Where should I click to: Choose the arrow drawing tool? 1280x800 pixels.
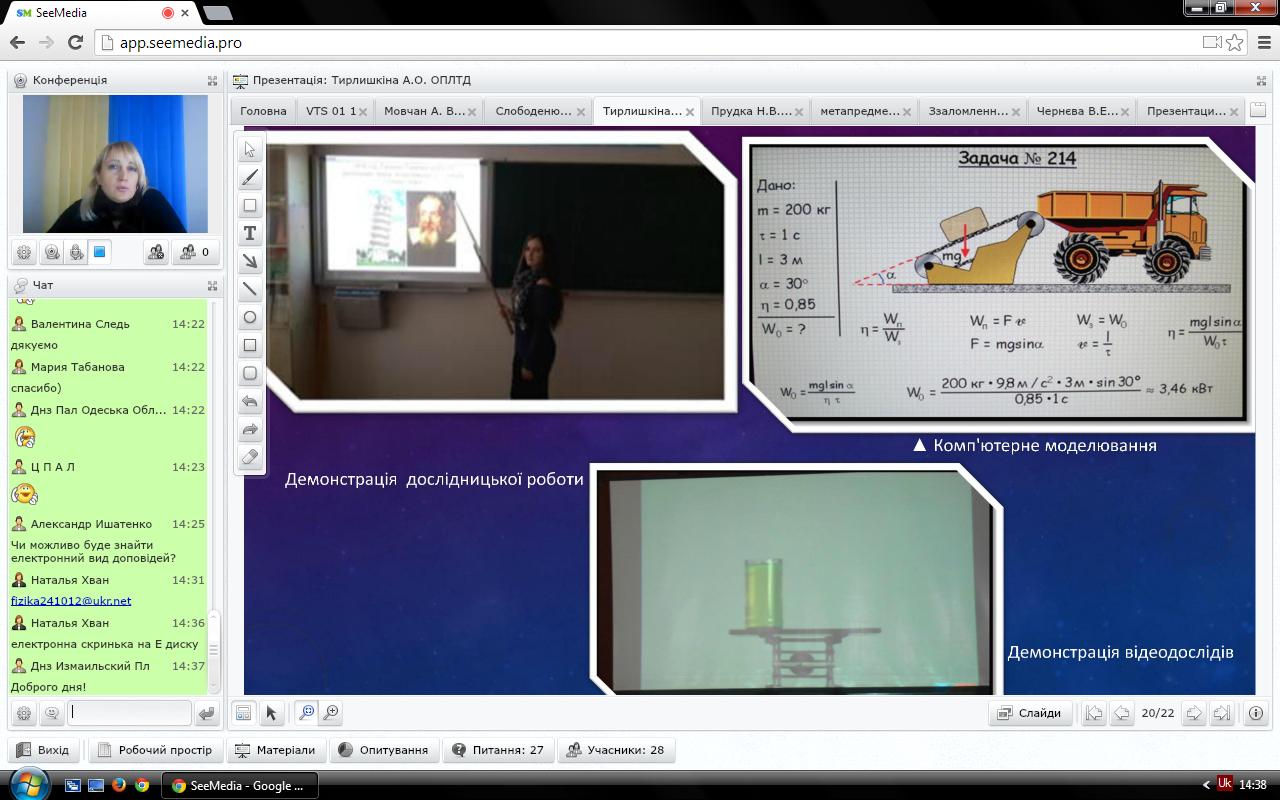tap(250, 262)
